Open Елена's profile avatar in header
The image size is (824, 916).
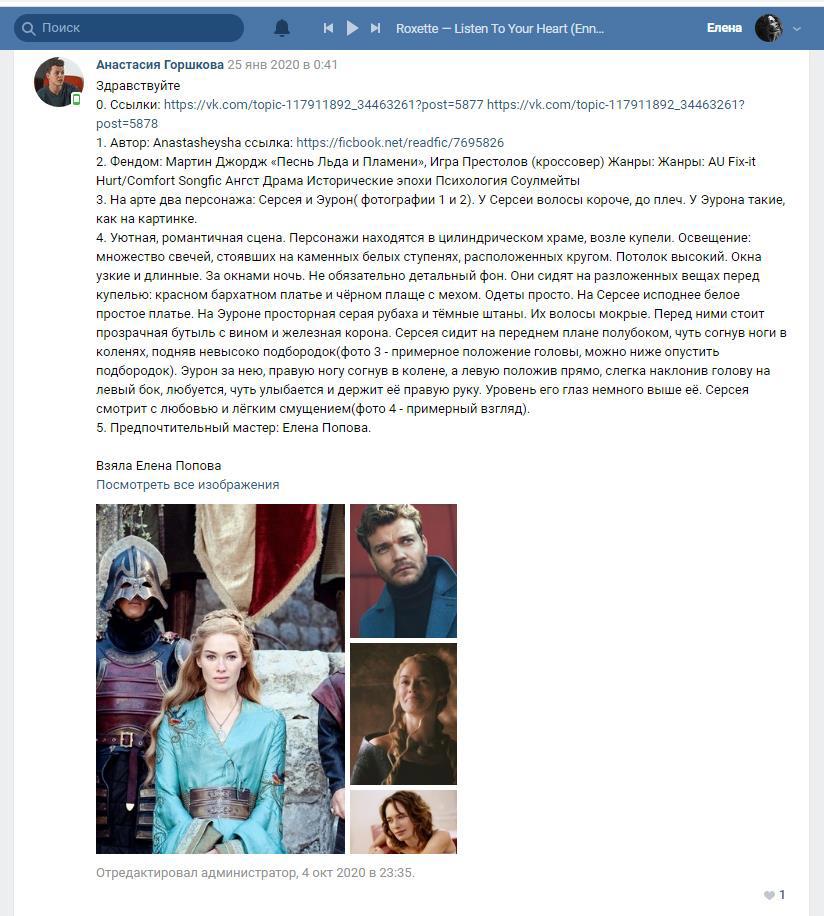(769, 28)
